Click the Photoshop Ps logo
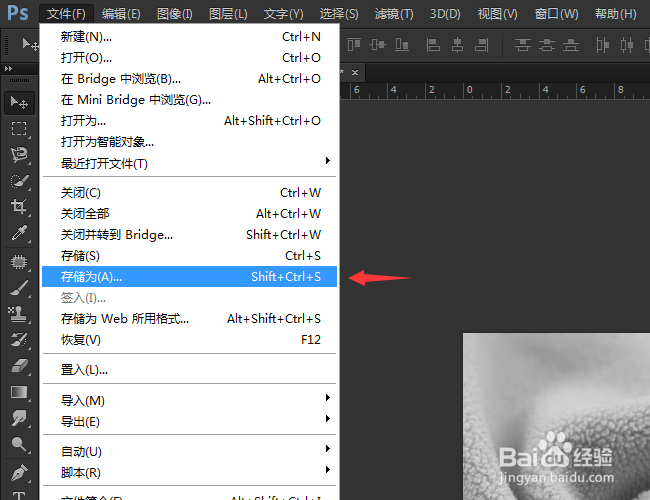650x500 pixels. (x=18, y=13)
